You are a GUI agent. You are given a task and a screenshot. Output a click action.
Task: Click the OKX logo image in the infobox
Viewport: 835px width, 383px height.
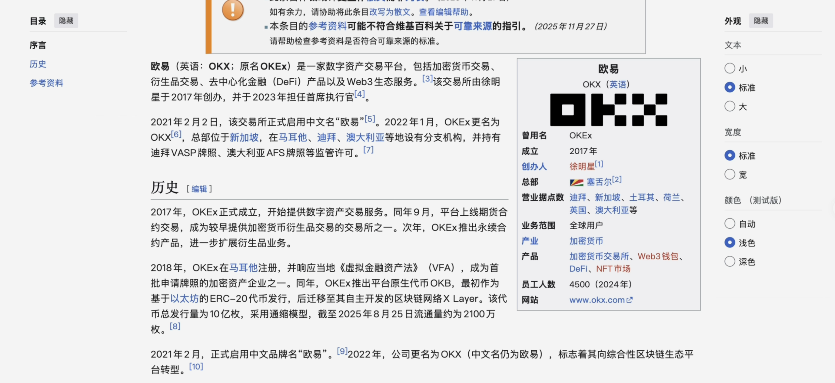coord(608,110)
